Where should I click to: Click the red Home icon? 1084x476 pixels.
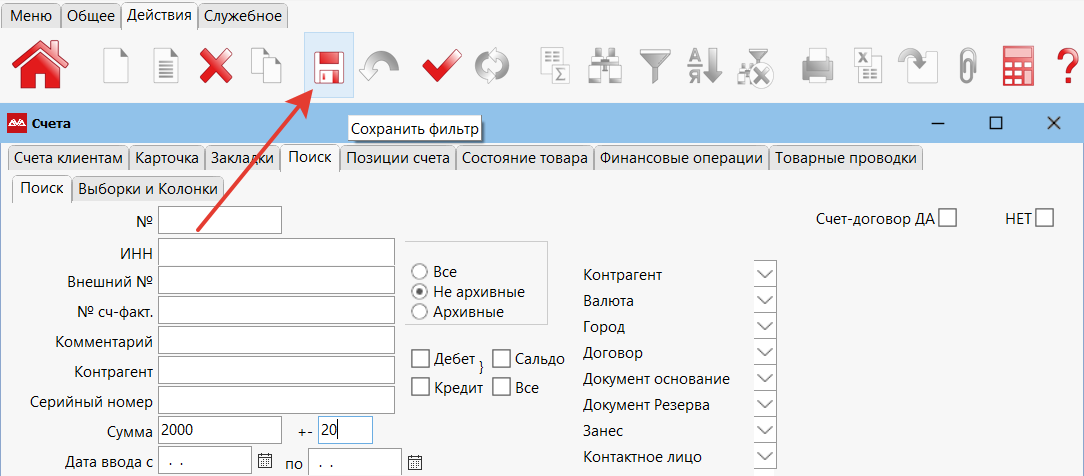click(x=40, y=65)
